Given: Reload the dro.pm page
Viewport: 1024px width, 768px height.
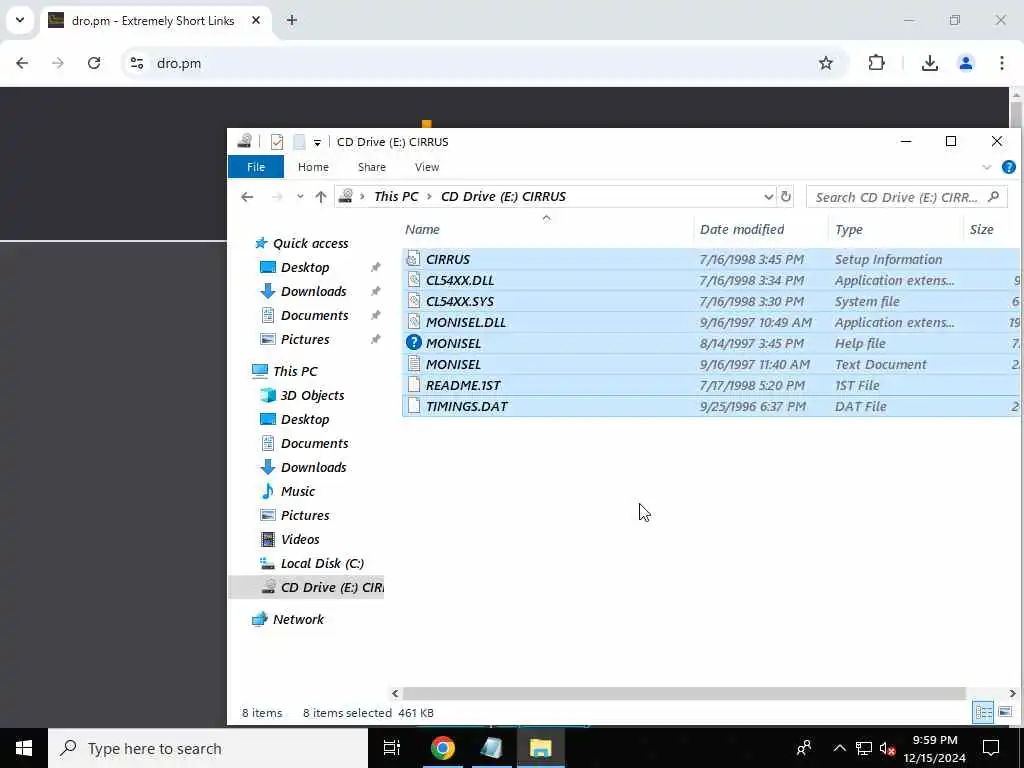Looking at the screenshot, I should [94, 63].
